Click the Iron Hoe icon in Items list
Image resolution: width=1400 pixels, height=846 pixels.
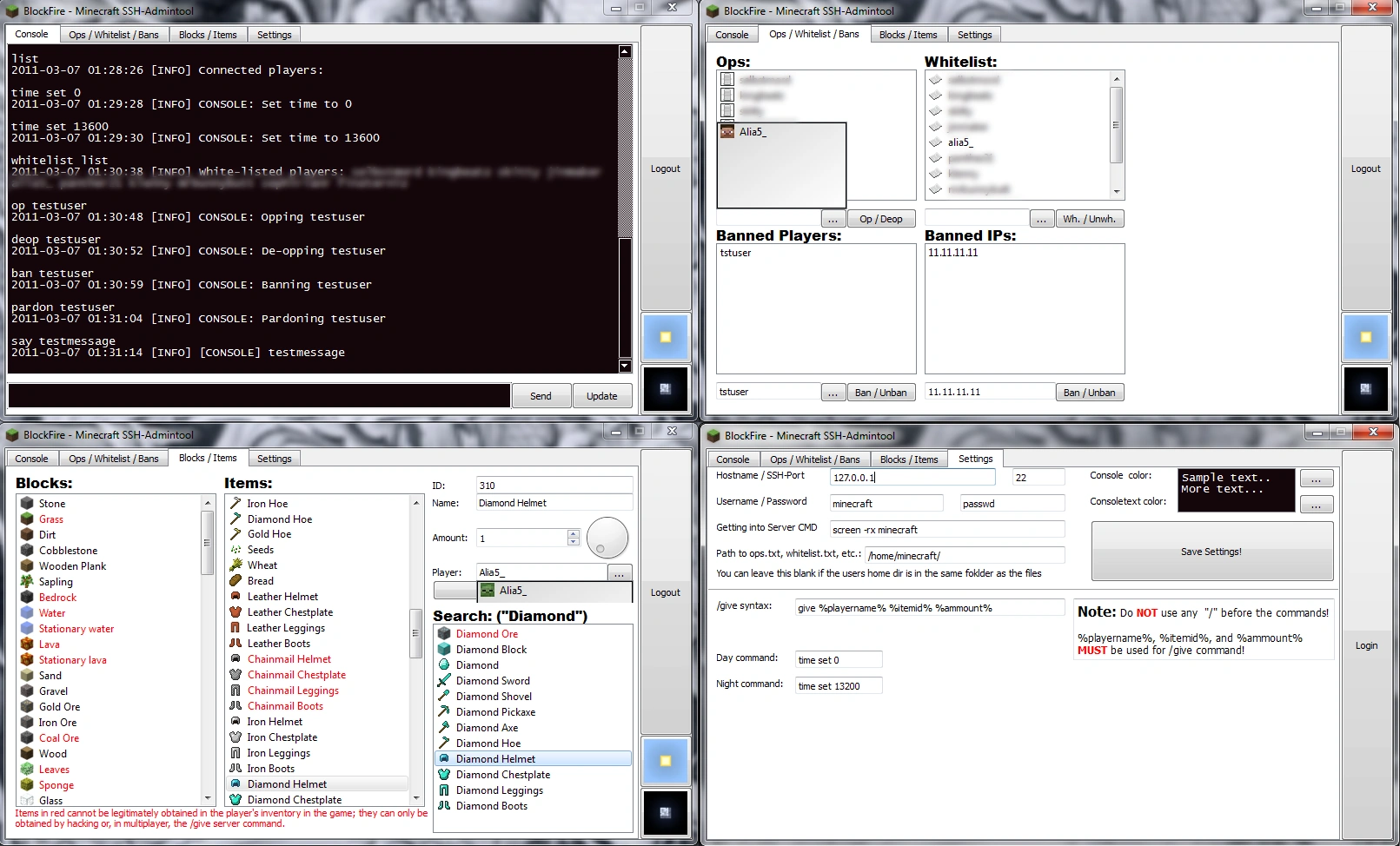pos(236,504)
